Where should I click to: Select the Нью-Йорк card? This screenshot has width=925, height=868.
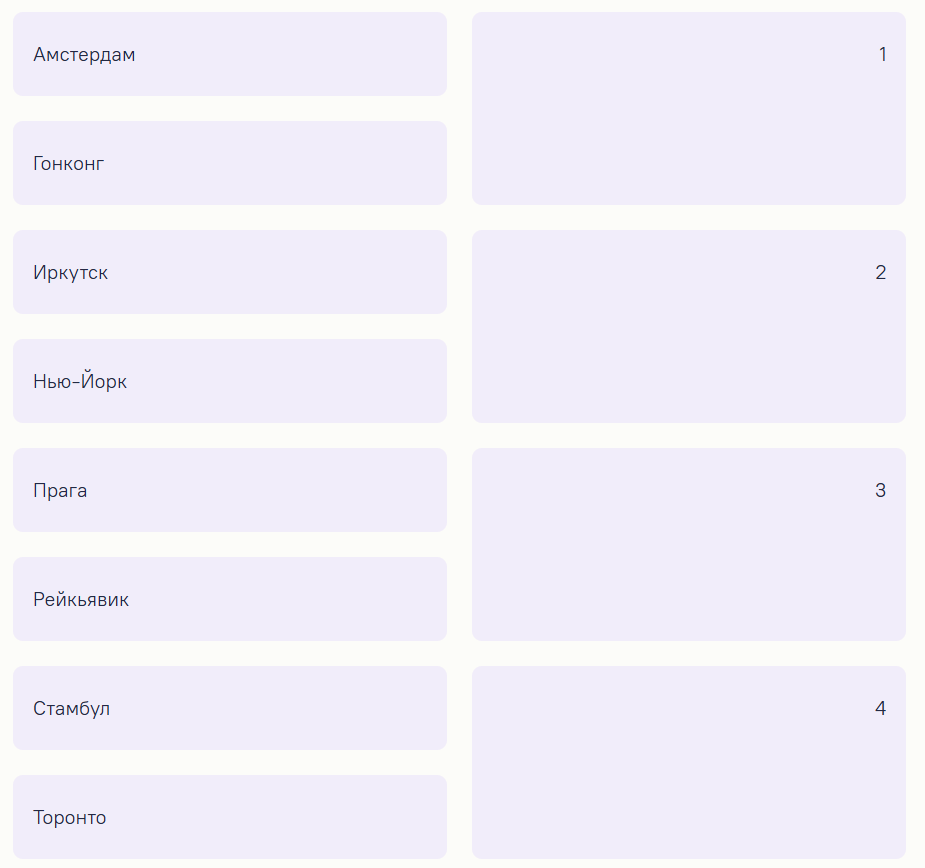(x=229, y=381)
